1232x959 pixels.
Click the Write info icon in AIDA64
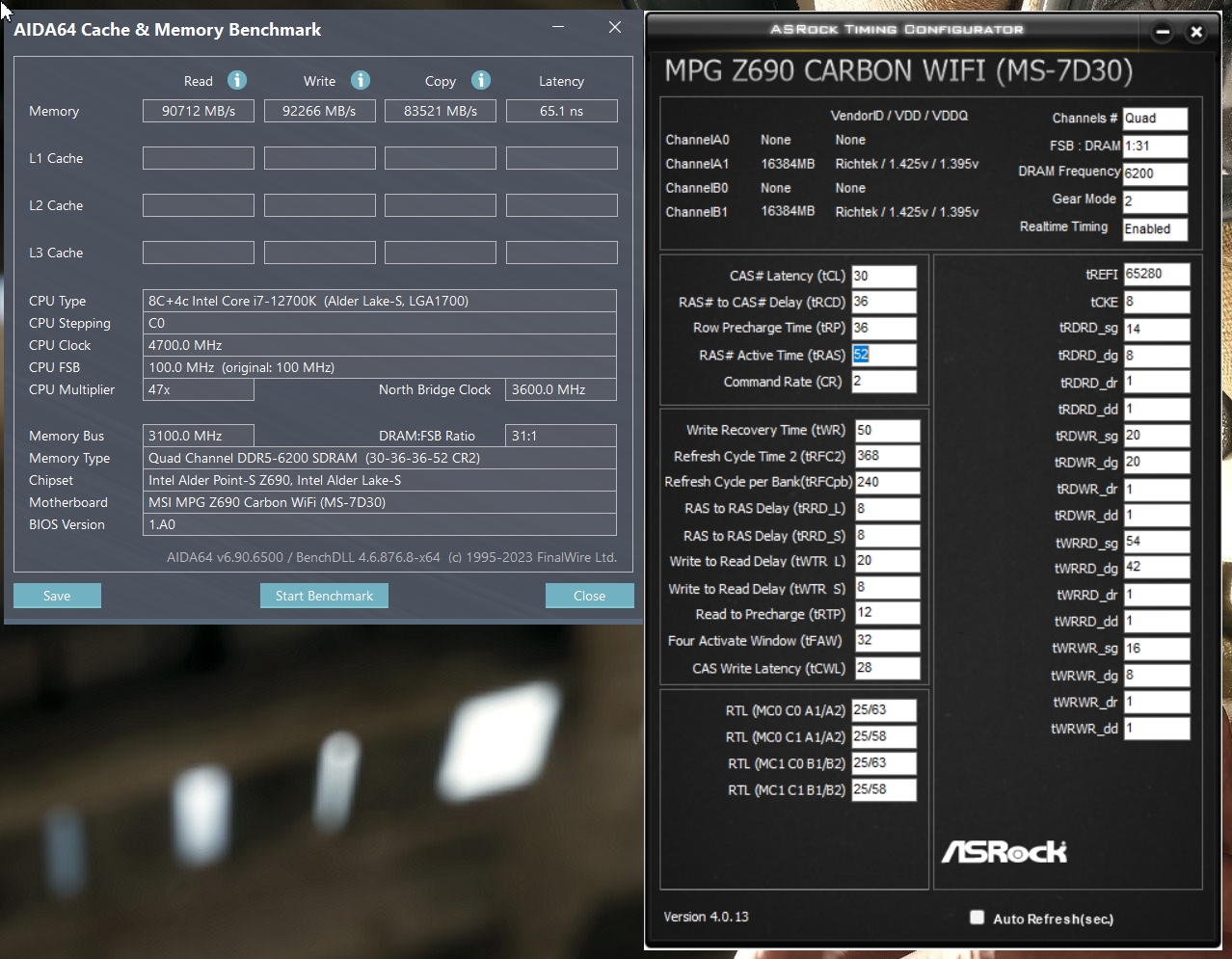point(361,80)
